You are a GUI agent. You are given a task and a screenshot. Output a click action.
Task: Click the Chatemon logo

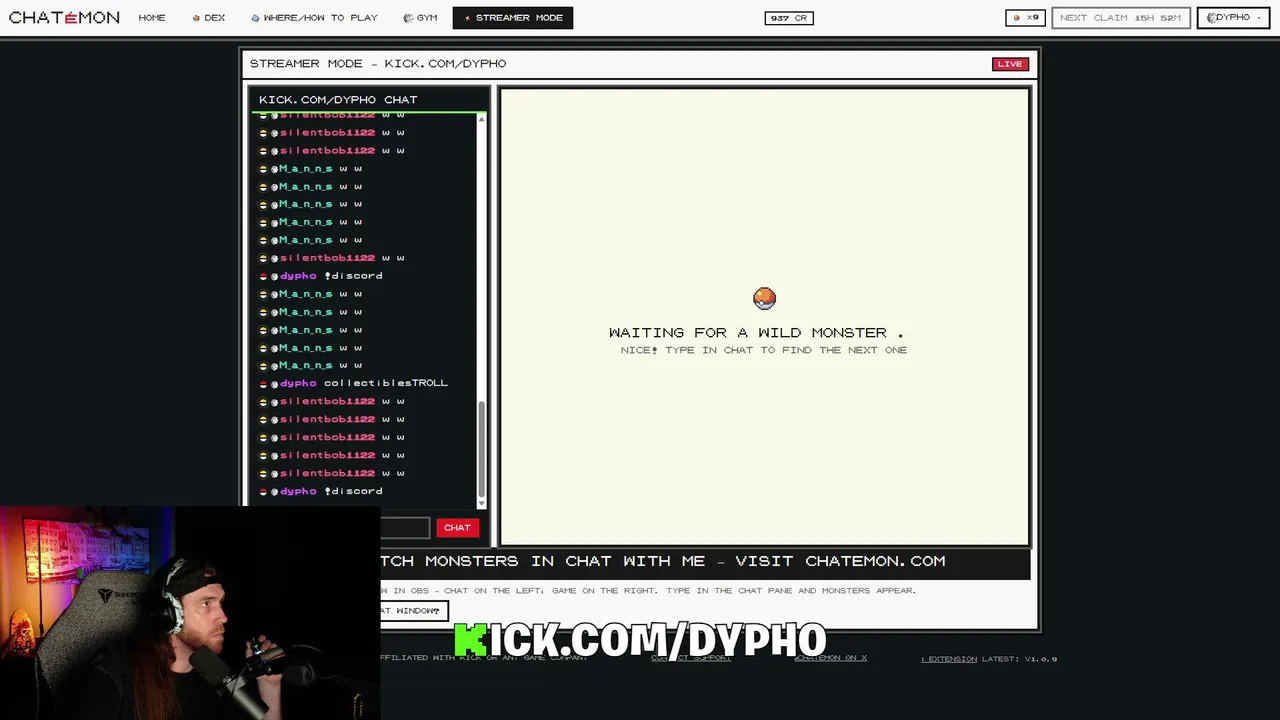pos(64,17)
